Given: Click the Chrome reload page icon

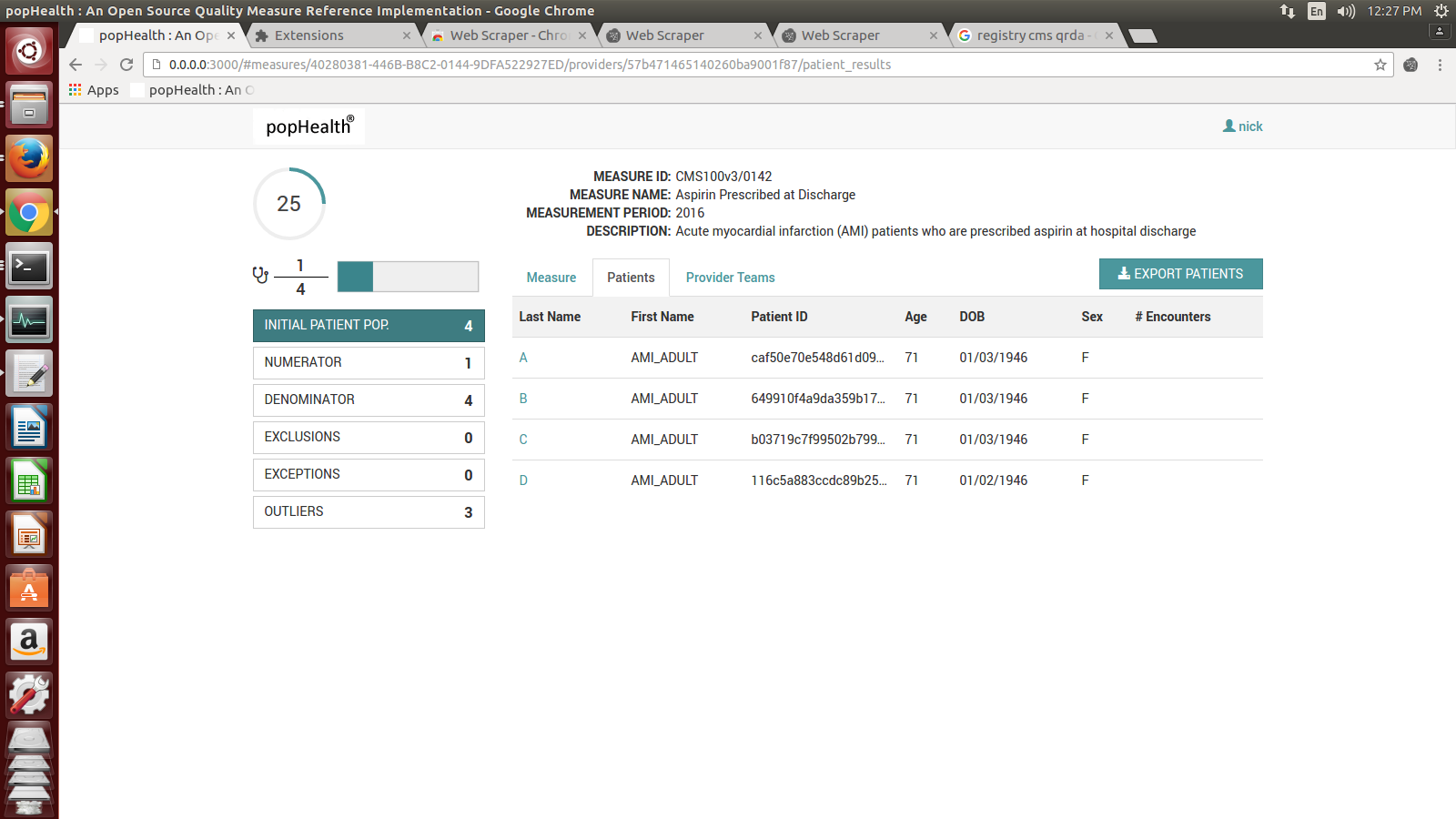Looking at the screenshot, I should pyautogui.click(x=126, y=65).
